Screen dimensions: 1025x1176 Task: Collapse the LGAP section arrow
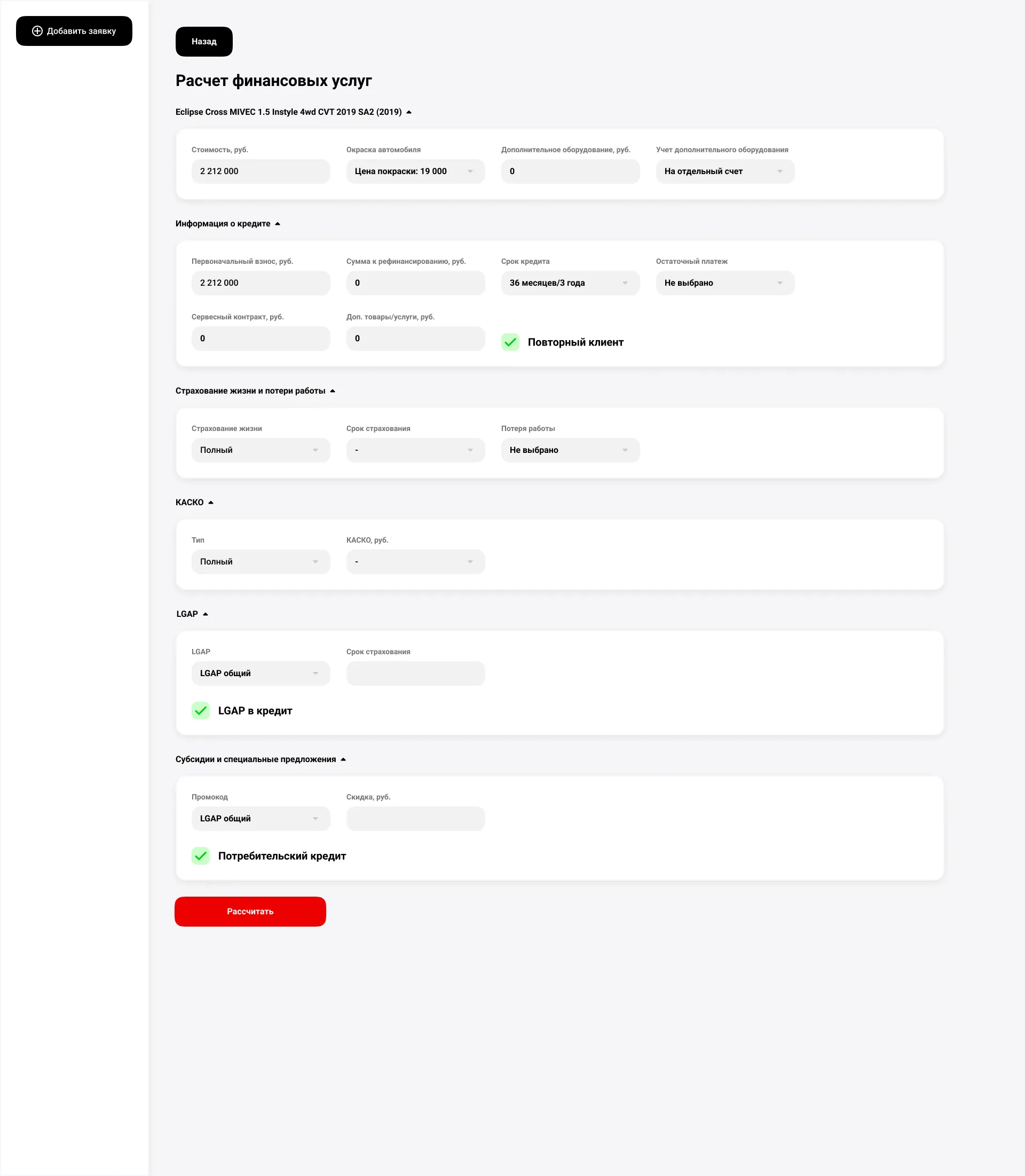[x=206, y=614]
